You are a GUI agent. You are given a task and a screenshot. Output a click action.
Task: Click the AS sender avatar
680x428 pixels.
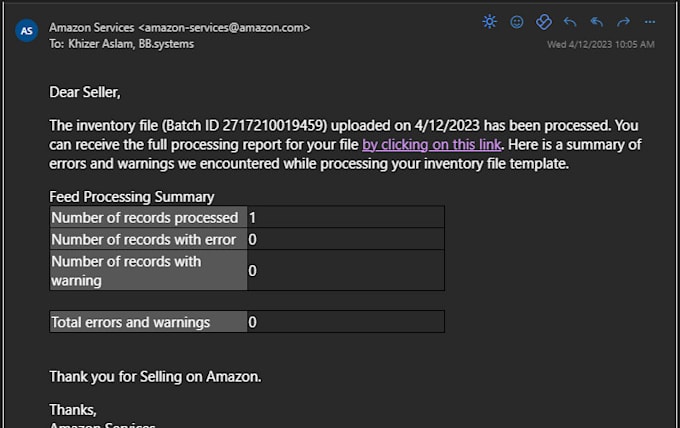(x=26, y=30)
